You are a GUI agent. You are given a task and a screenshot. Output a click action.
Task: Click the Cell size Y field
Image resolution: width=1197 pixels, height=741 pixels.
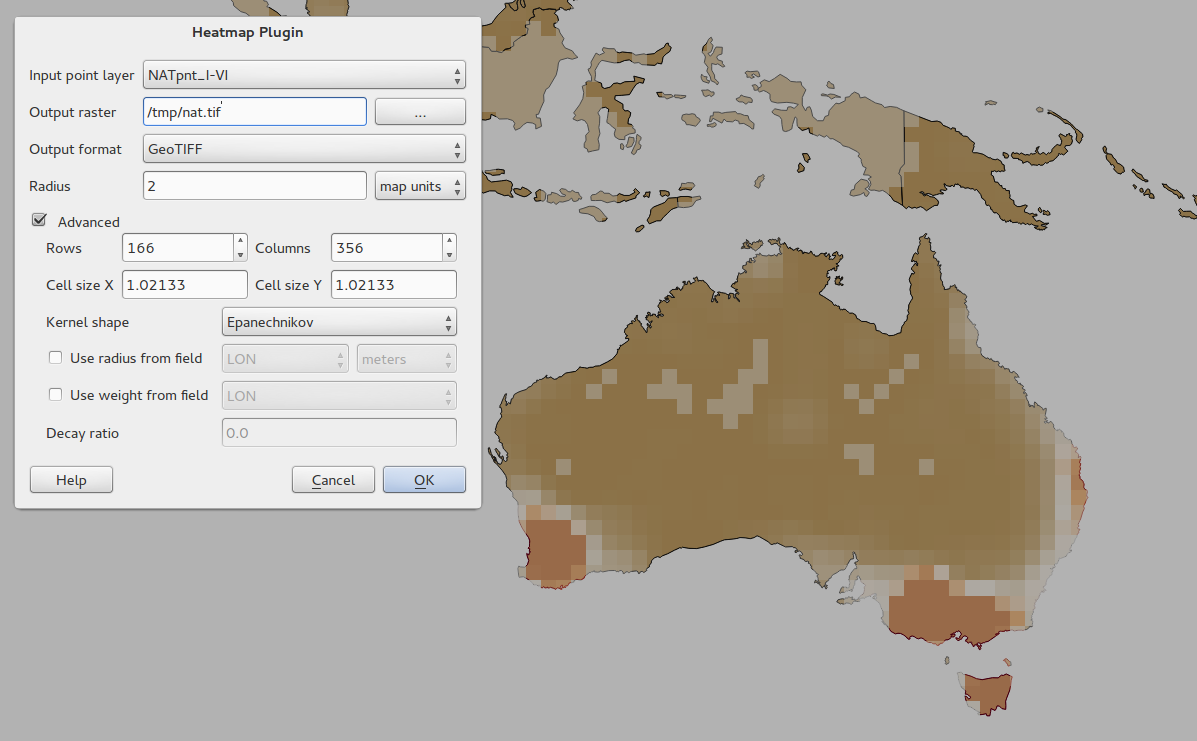(x=393, y=285)
